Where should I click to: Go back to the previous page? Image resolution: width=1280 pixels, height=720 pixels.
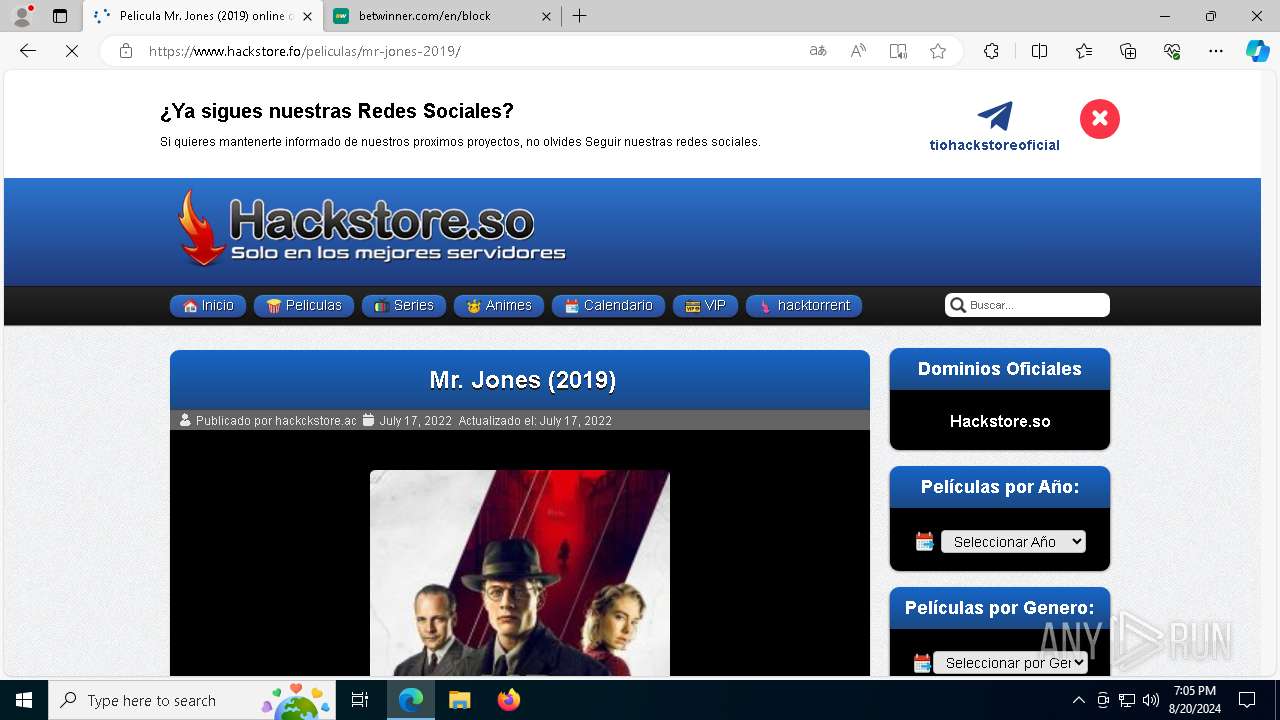coord(28,51)
